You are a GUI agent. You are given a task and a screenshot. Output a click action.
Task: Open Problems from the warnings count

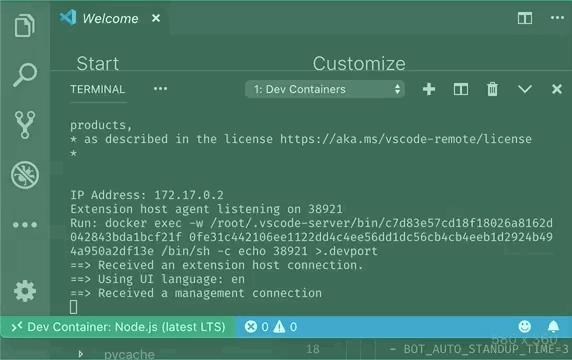pos(285,327)
